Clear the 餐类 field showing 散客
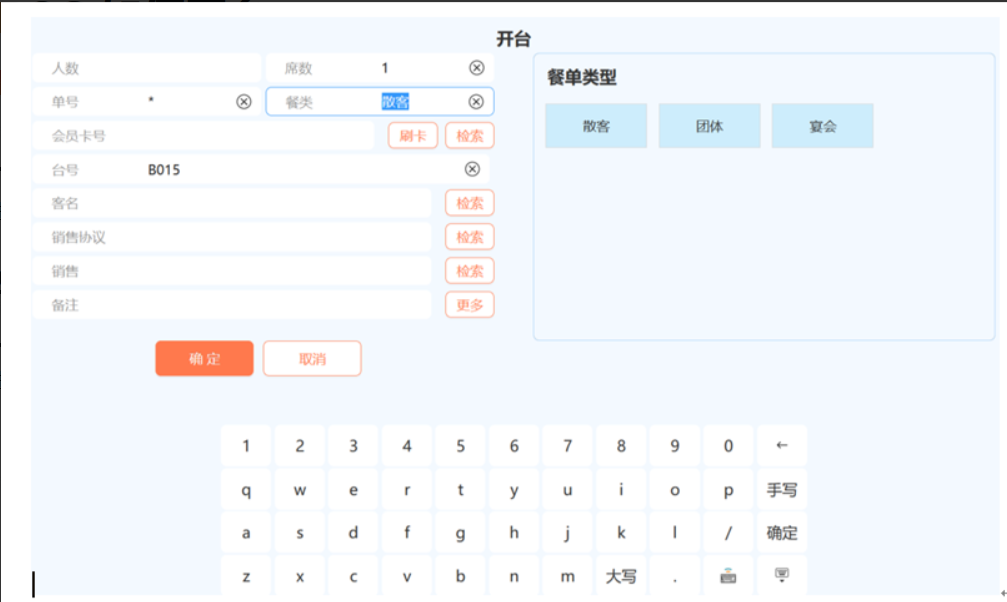 [476, 102]
